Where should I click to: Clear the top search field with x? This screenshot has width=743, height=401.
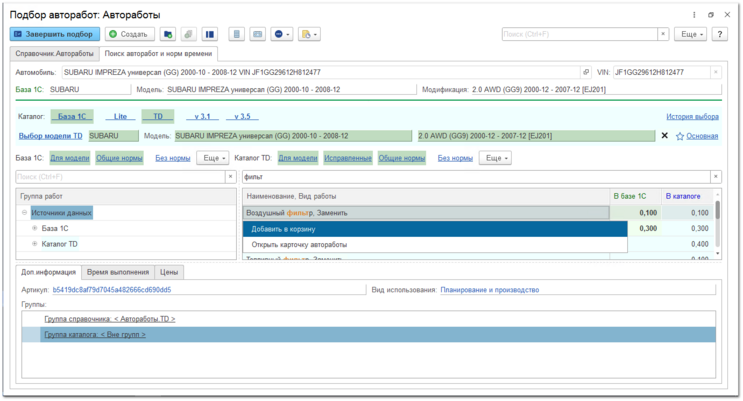(x=663, y=34)
